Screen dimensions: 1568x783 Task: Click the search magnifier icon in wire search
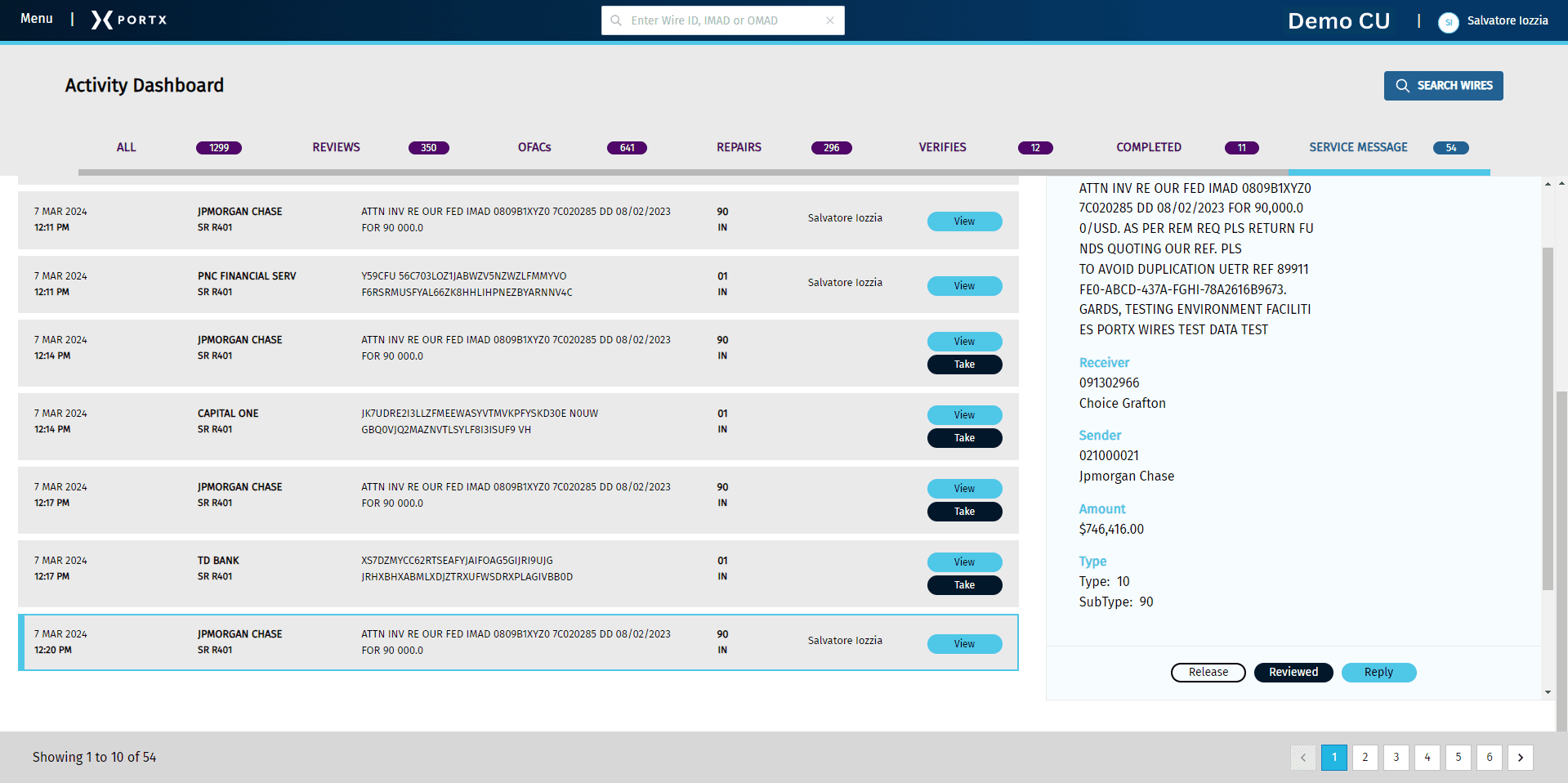pos(616,20)
